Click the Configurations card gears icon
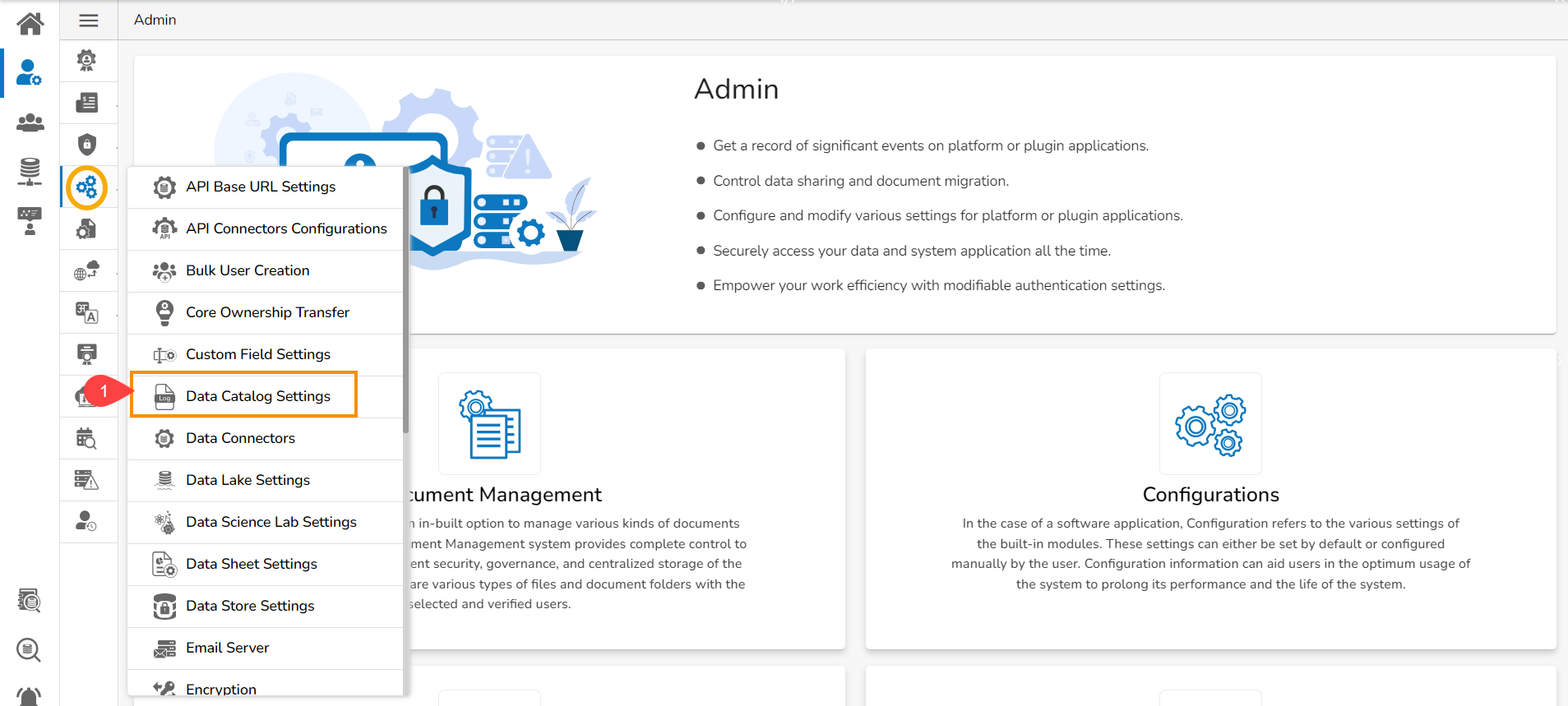1568x706 pixels. tap(1210, 424)
